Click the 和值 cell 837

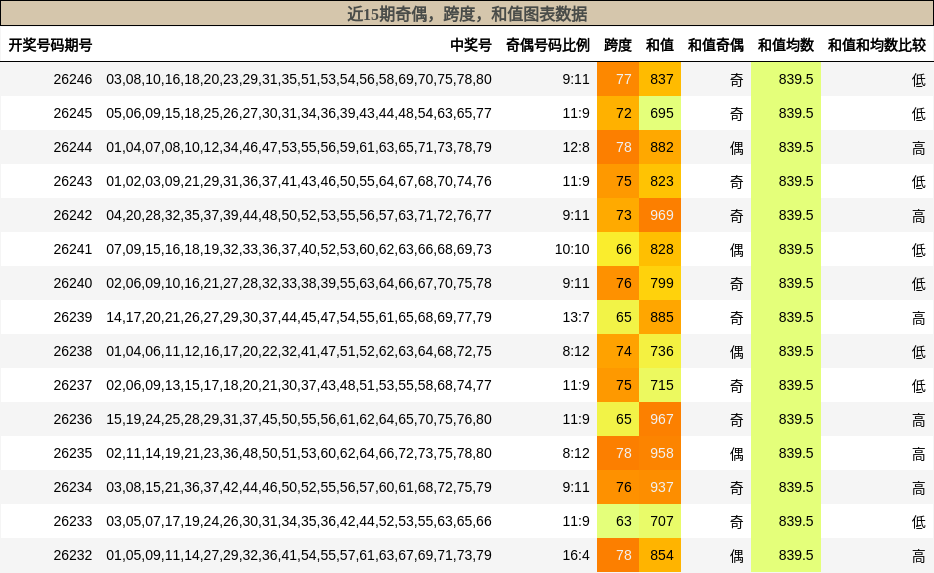click(x=660, y=79)
